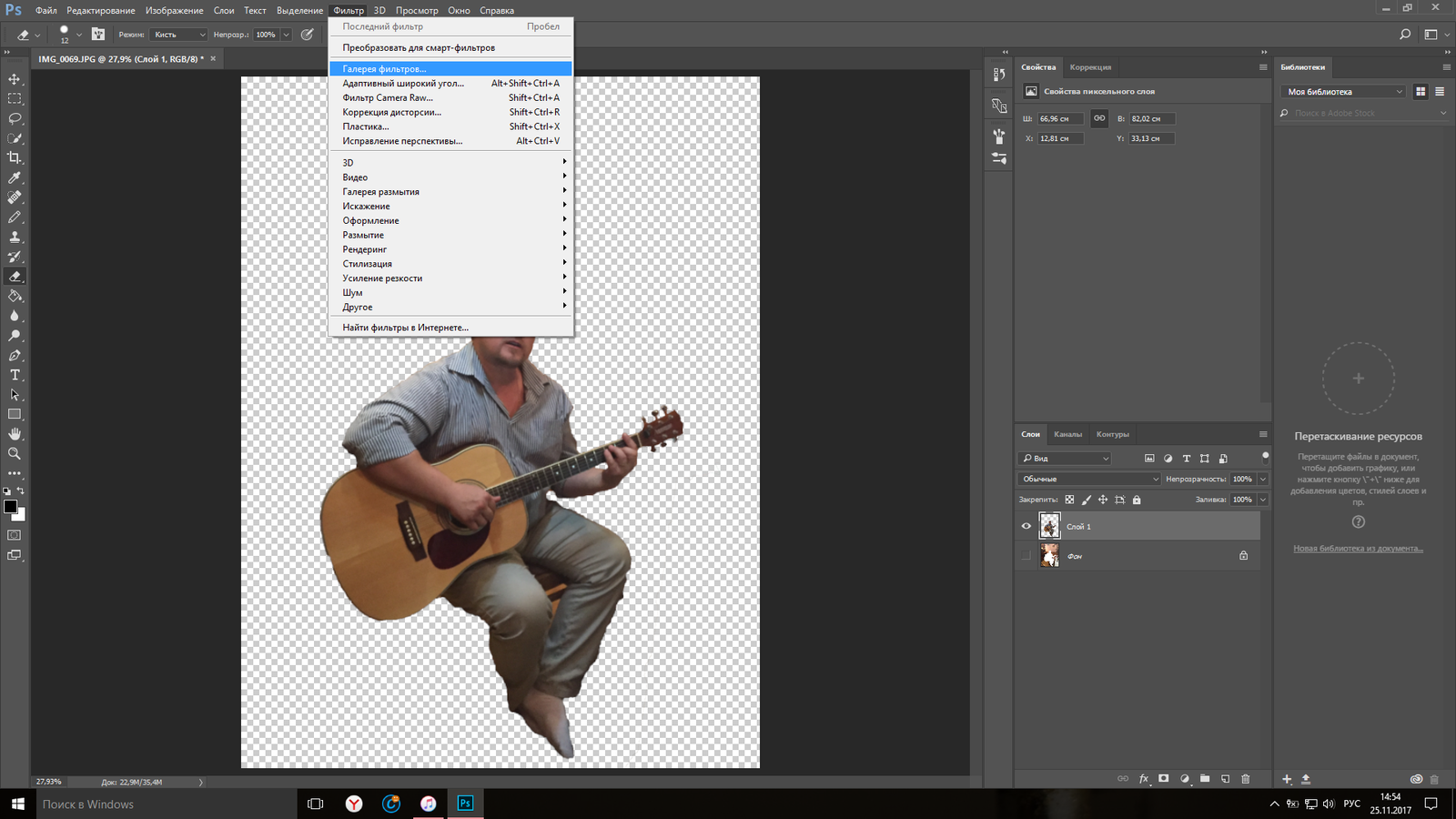This screenshot has height=819, width=1456.
Task: Open the Непрозр. opacity slider arrow
Action: pos(286,35)
